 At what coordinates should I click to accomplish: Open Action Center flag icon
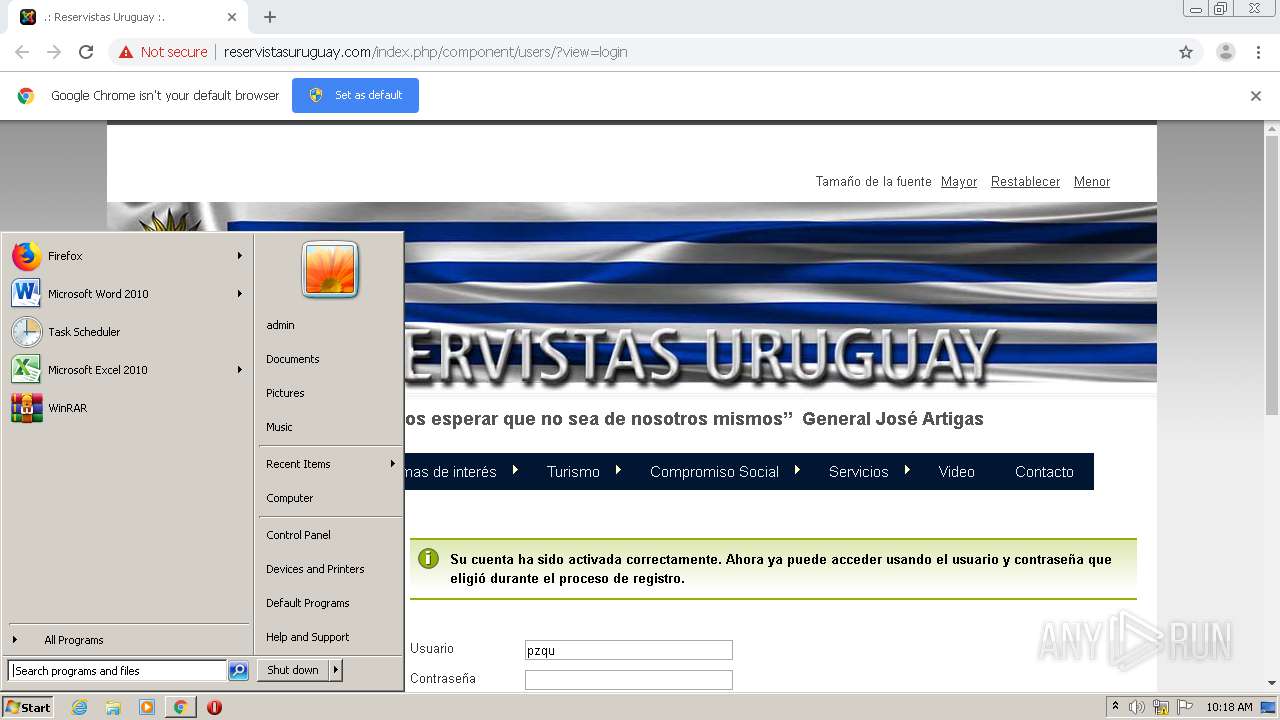[x=1185, y=707]
